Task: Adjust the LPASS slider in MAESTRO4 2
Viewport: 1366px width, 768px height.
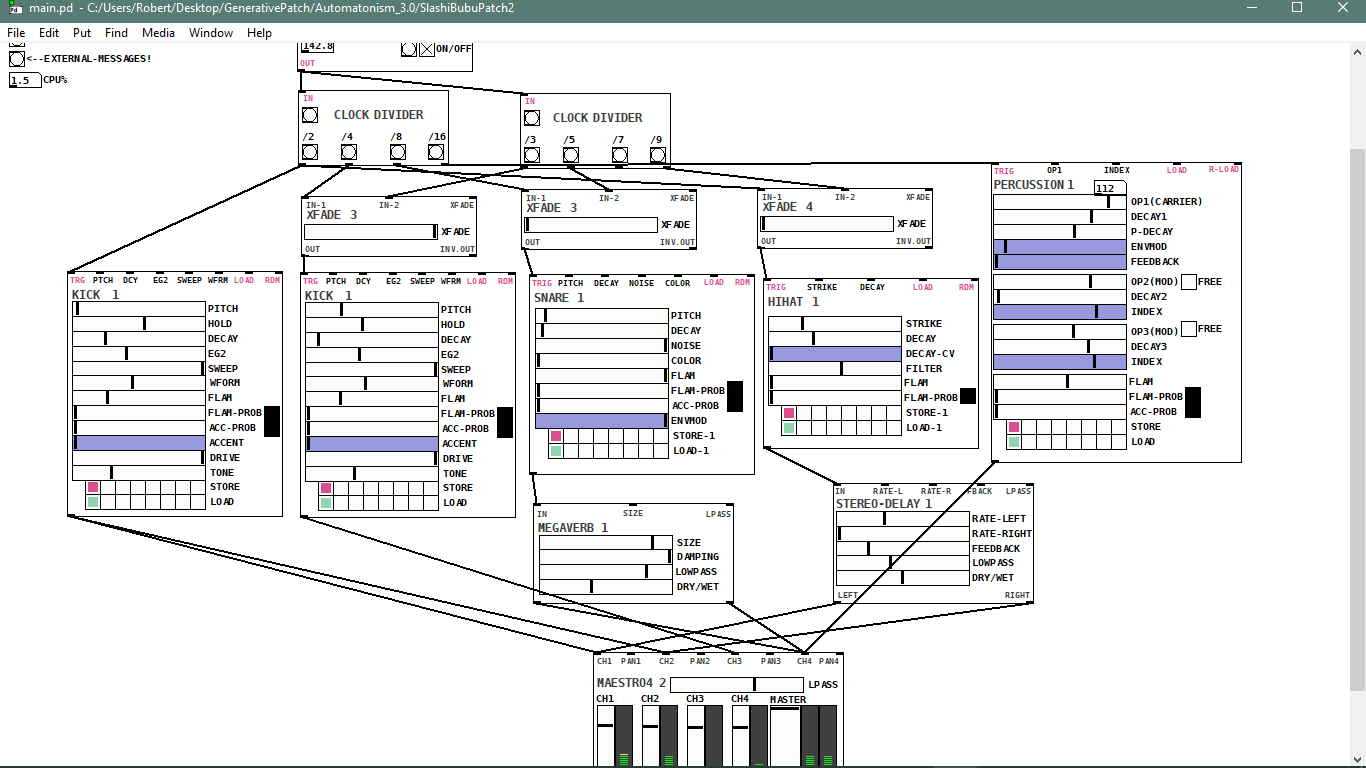Action: 737,684
